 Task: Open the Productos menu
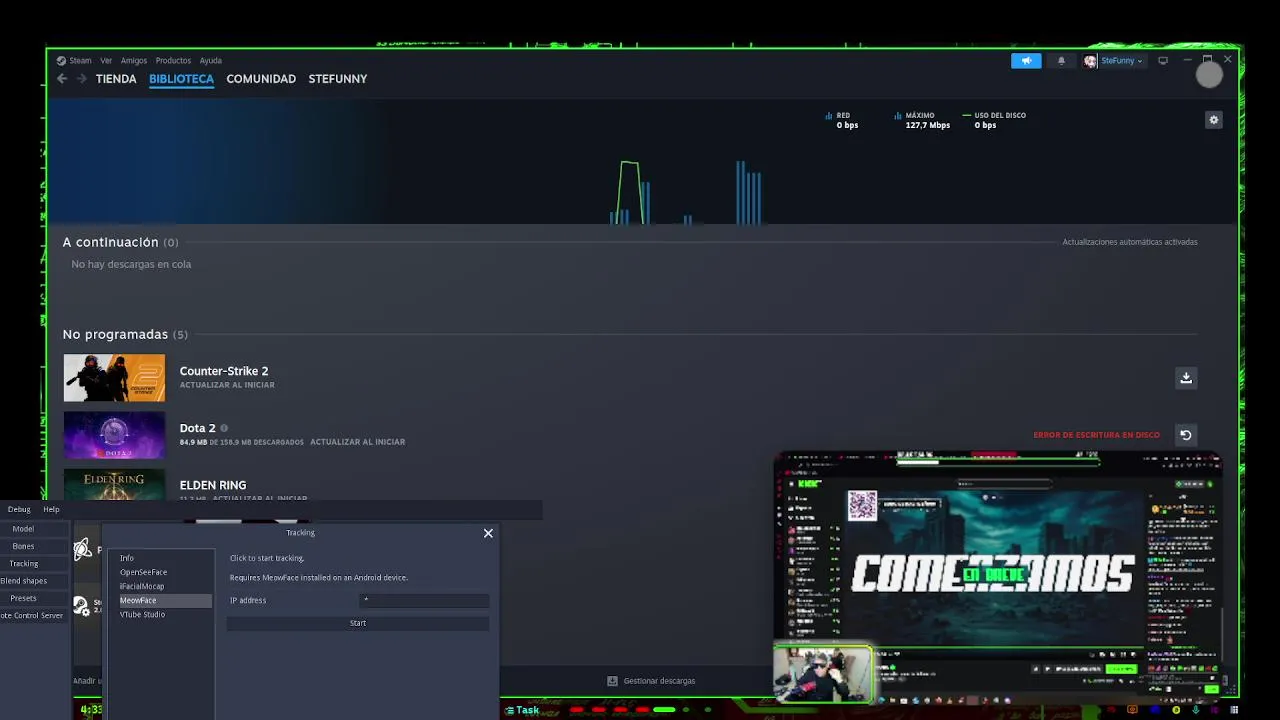click(173, 61)
